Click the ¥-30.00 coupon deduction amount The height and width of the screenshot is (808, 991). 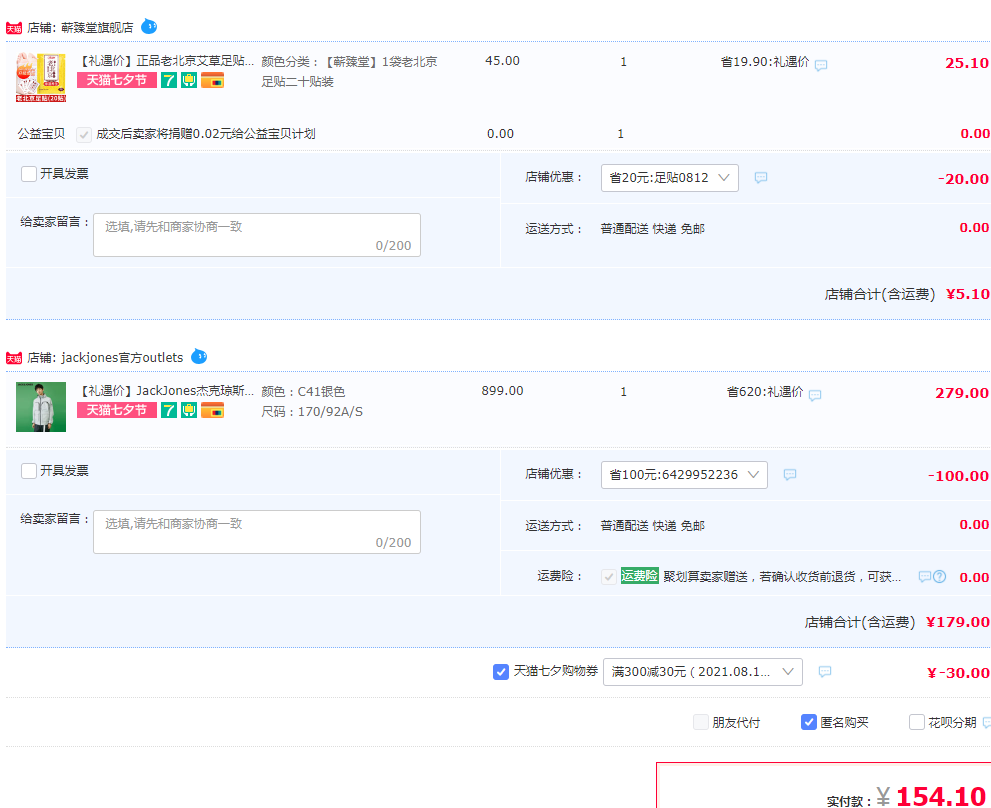click(x=958, y=673)
